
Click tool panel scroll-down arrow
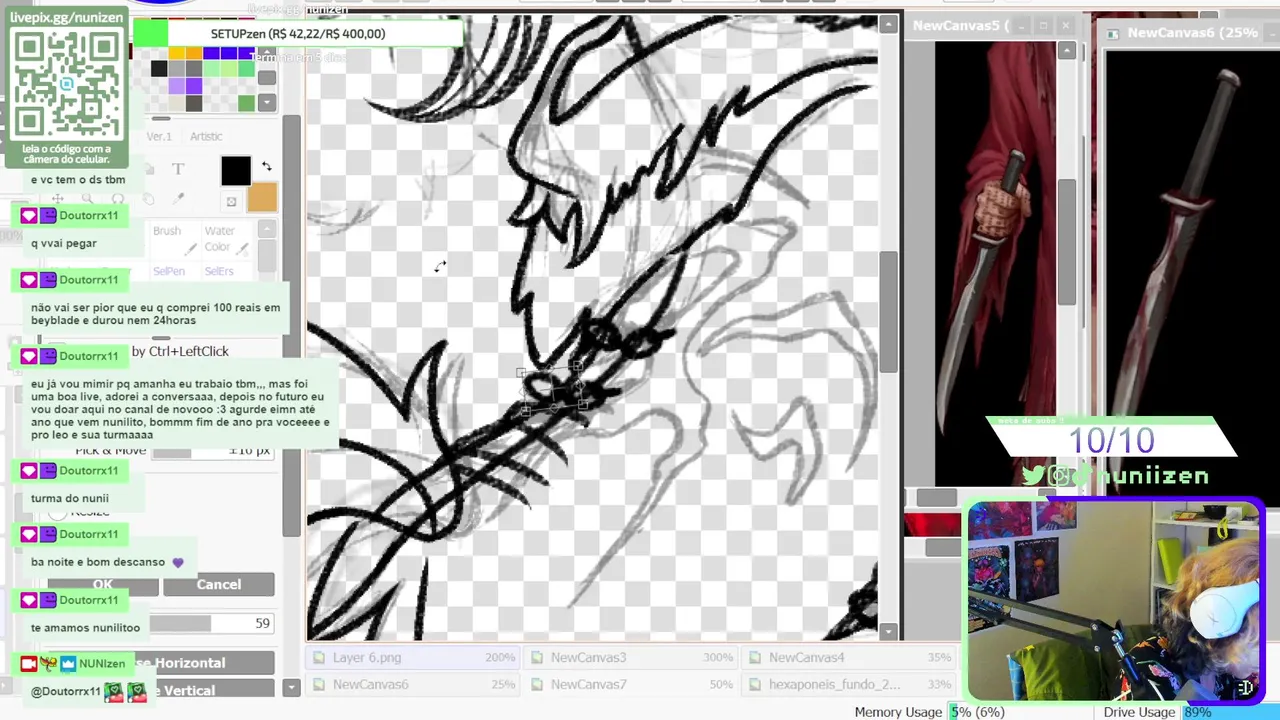291,687
